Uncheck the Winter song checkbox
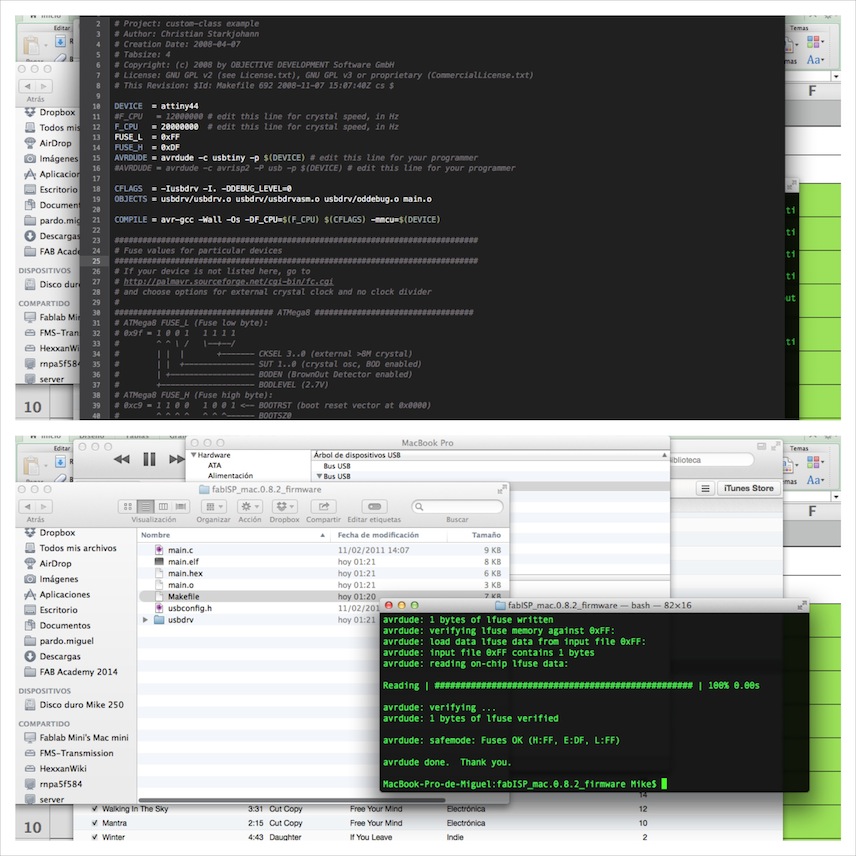The height and width of the screenshot is (856, 856). point(95,837)
